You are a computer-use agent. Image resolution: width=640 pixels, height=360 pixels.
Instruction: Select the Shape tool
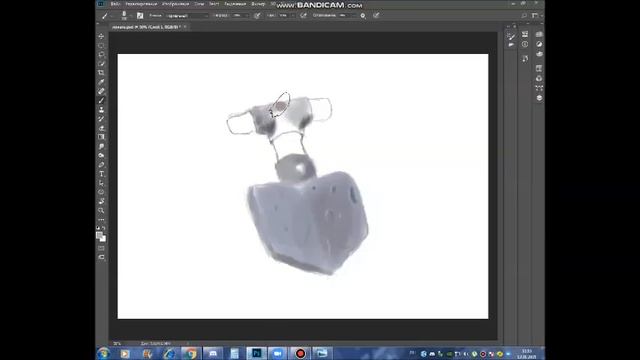tap(101, 192)
